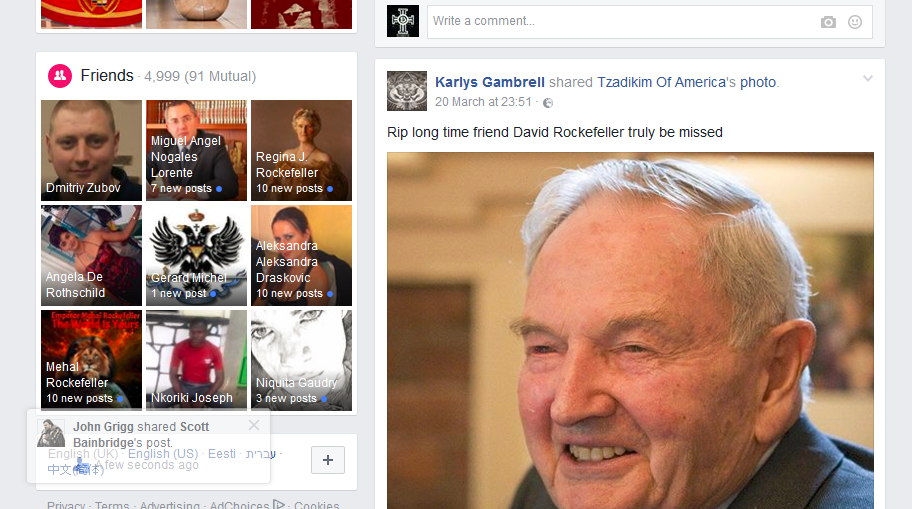912x509 pixels.
Task: Open Niquita Gaudry's sketch thumbnail
Action: click(301, 359)
